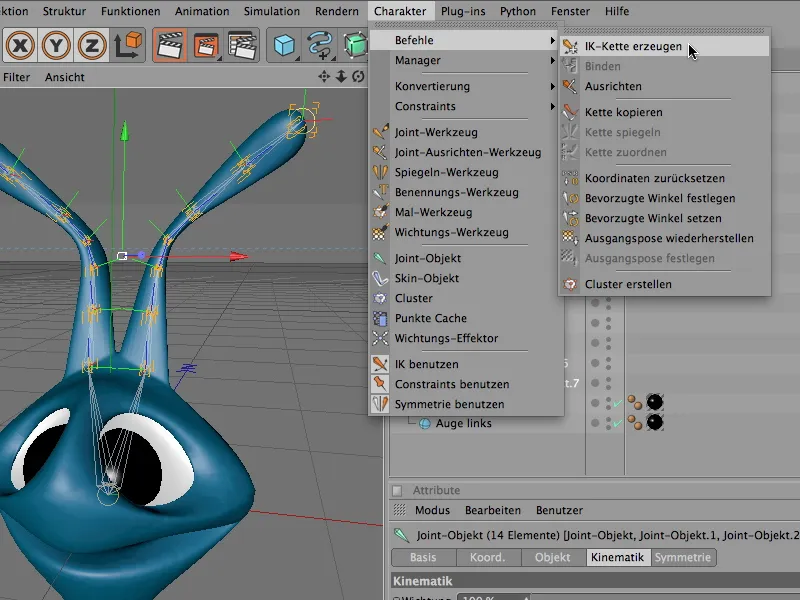
Task: Open the viewport Filter menu
Action: (16, 77)
